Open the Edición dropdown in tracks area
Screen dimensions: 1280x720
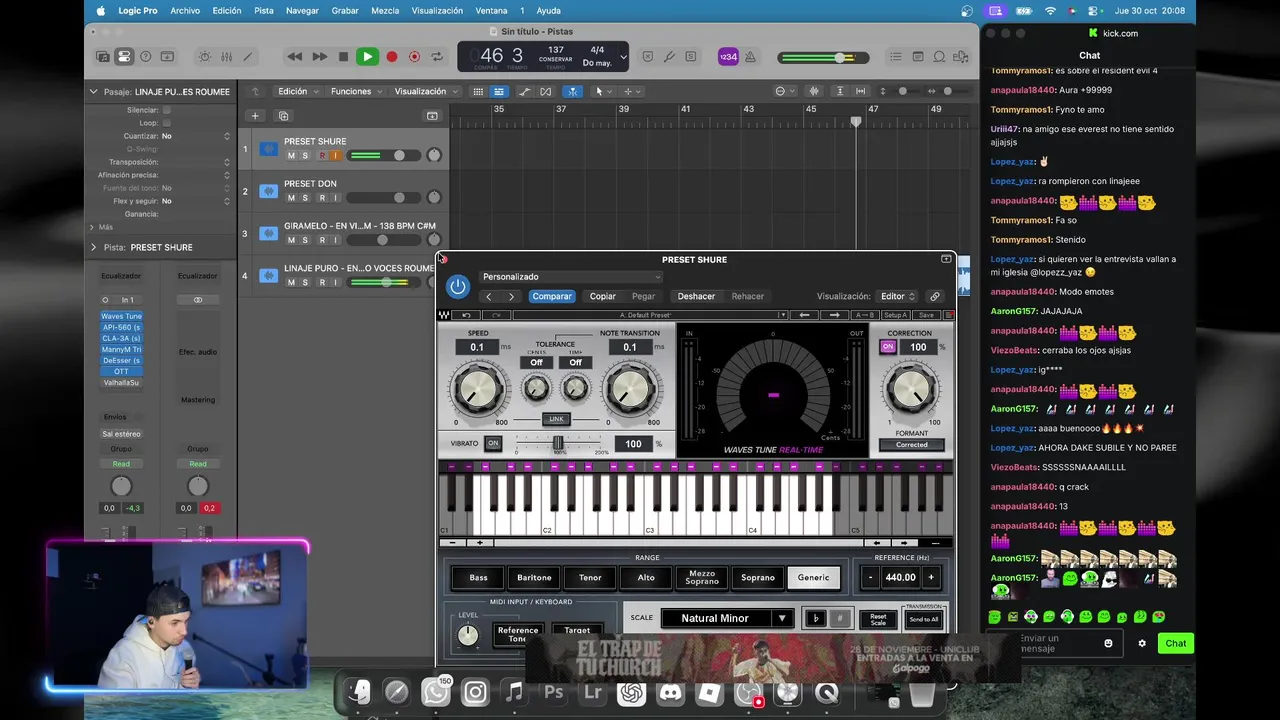pyautogui.click(x=298, y=91)
